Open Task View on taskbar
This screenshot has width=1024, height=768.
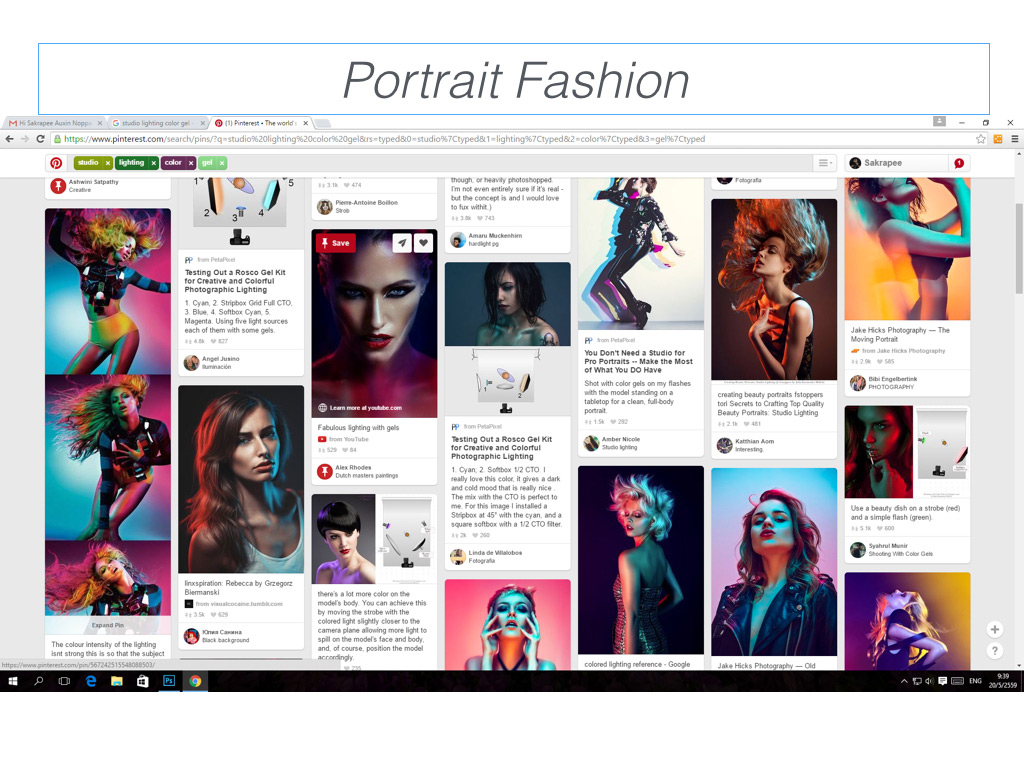64,681
